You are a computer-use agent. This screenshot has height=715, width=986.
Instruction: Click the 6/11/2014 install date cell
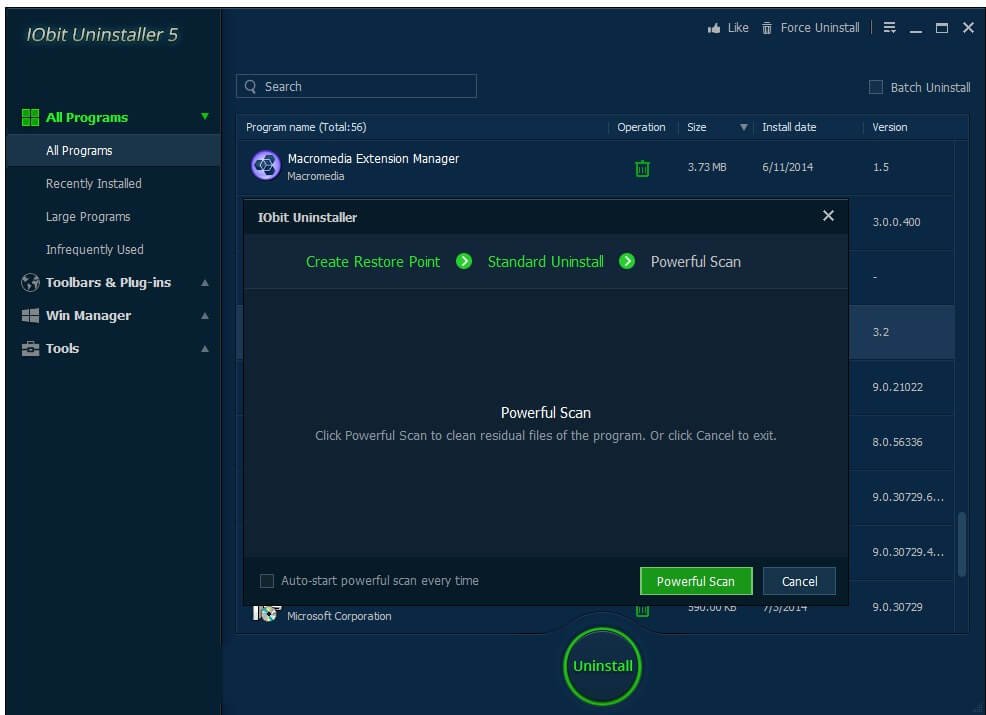(x=787, y=167)
